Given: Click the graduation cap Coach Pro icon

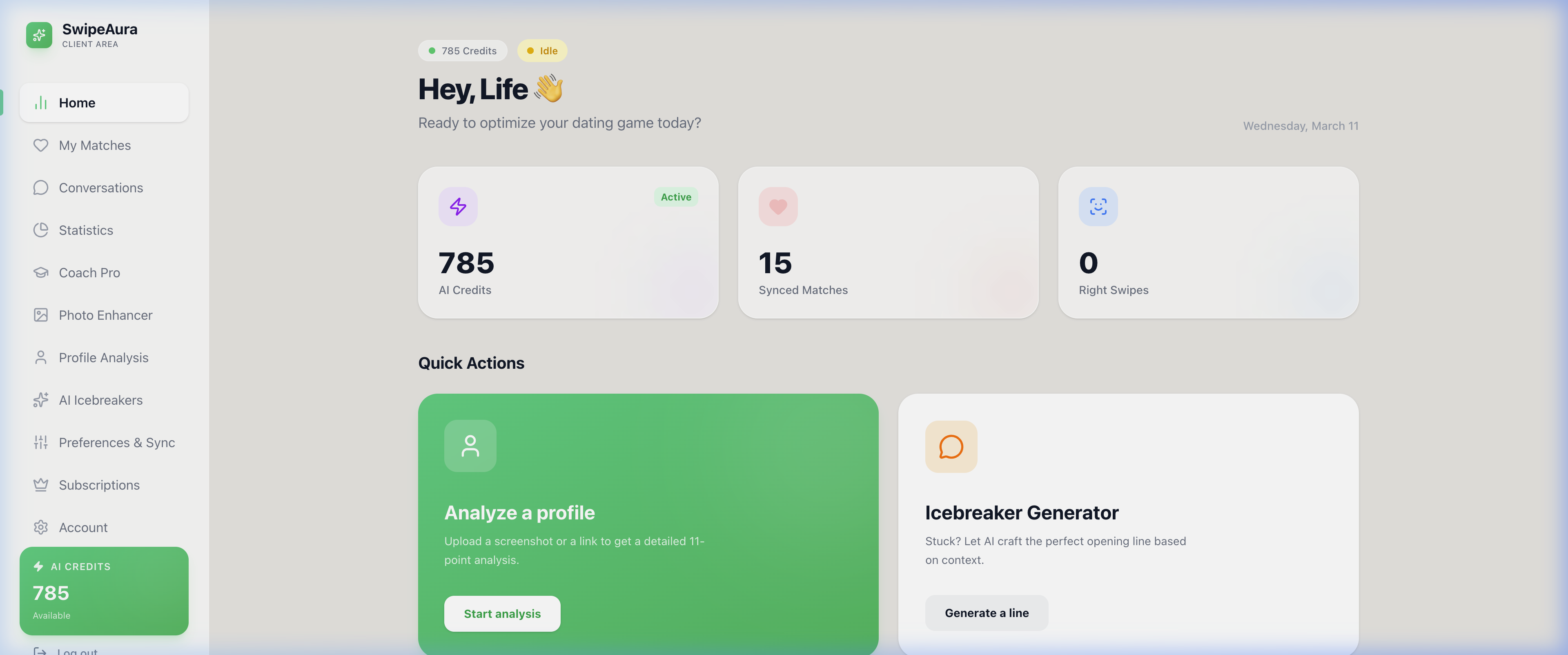Looking at the screenshot, I should [41, 273].
